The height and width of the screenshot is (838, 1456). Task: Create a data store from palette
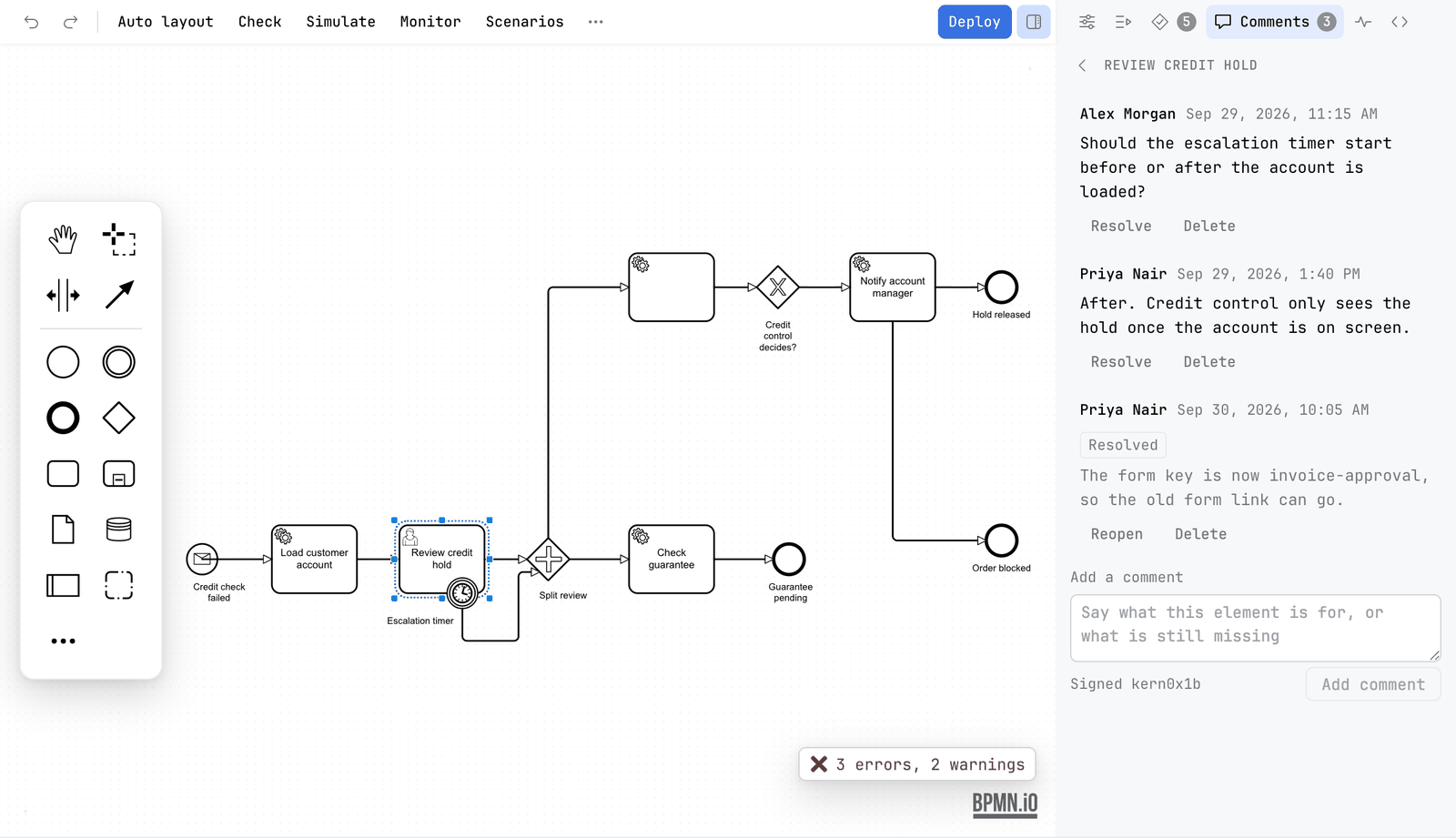click(x=119, y=530)
